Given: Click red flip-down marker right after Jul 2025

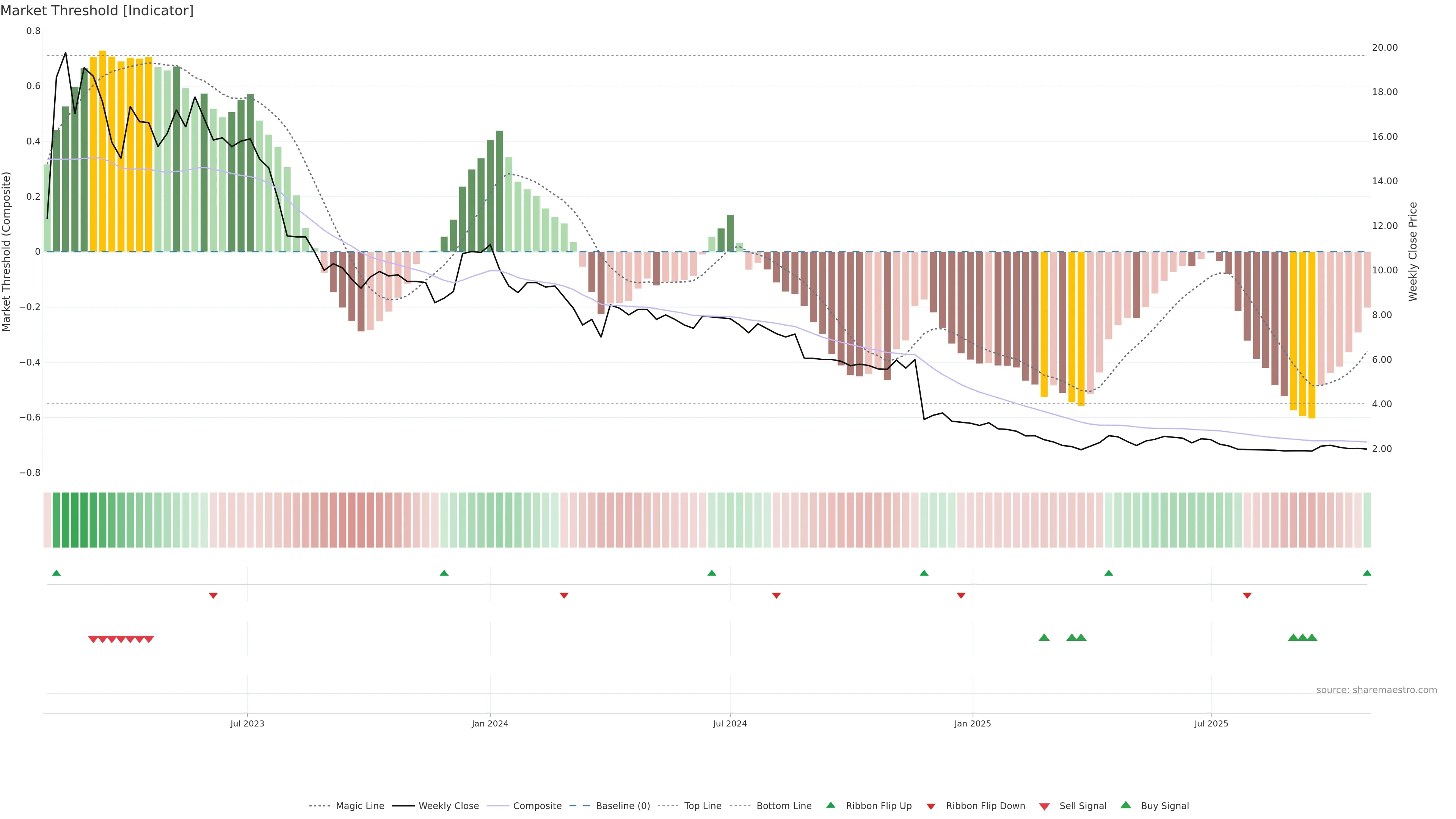Looking at the screenshot, I should coord(1247,596).
